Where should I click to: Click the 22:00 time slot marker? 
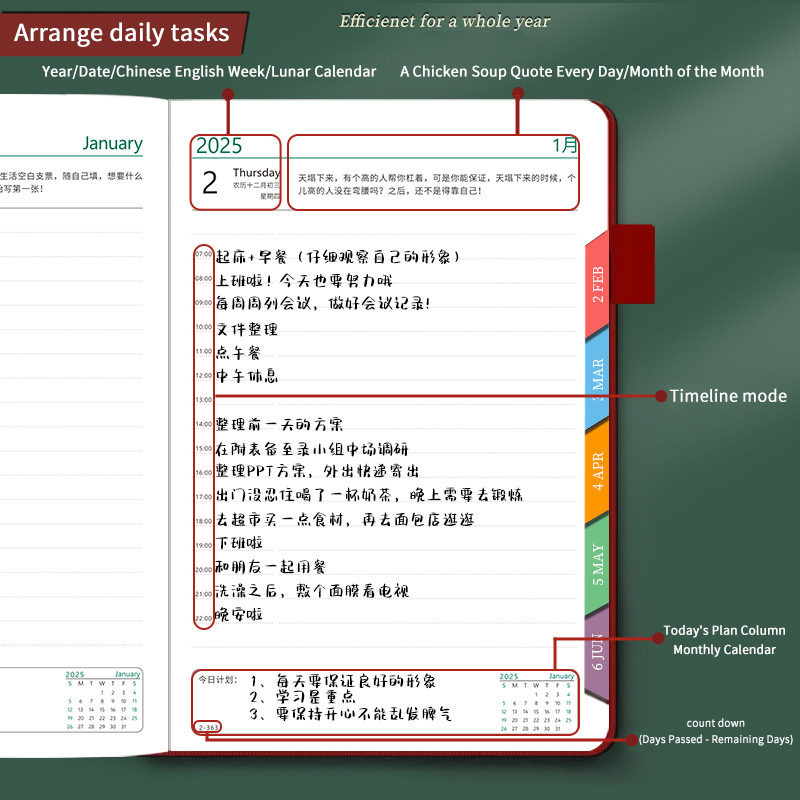coord(203,619)
